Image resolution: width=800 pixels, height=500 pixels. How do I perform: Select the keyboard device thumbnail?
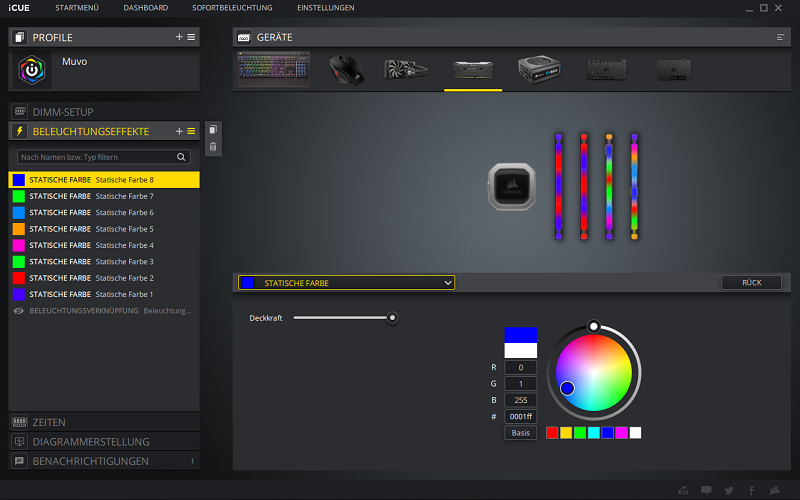(273, 69)
